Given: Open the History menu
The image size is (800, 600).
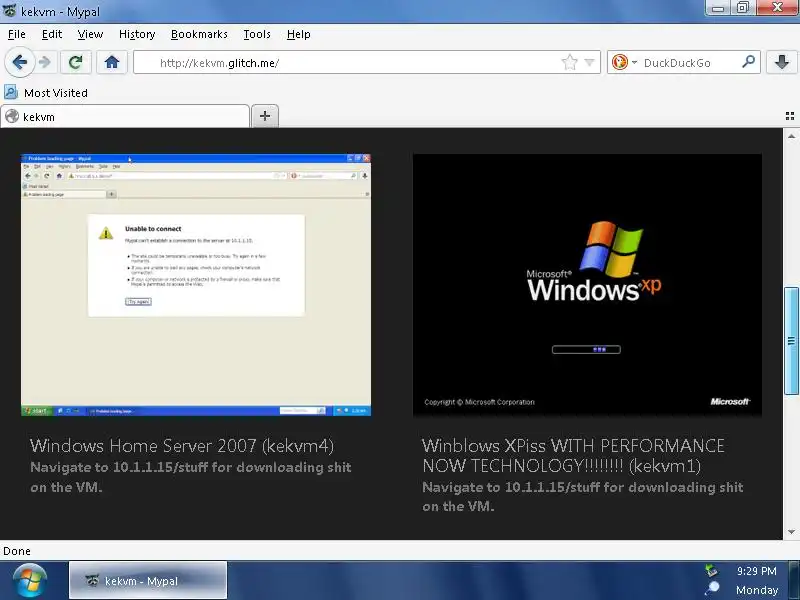Looking at the screenshot, I should (x=137, y=34).
